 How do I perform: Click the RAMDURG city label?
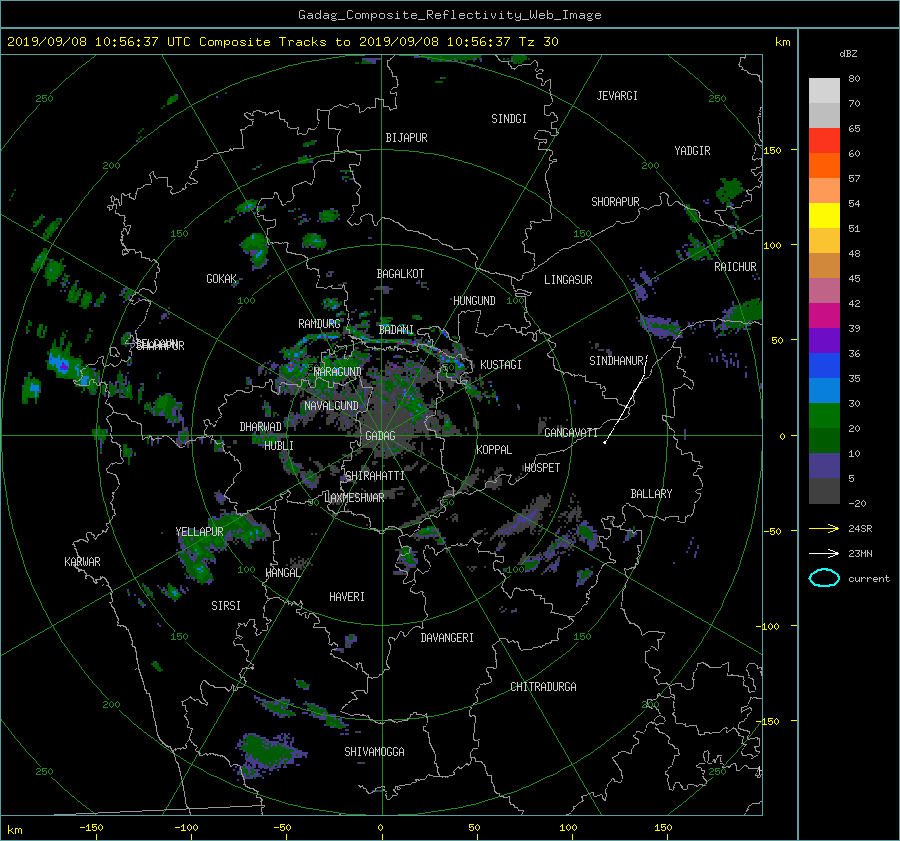[x=319, y=324]
